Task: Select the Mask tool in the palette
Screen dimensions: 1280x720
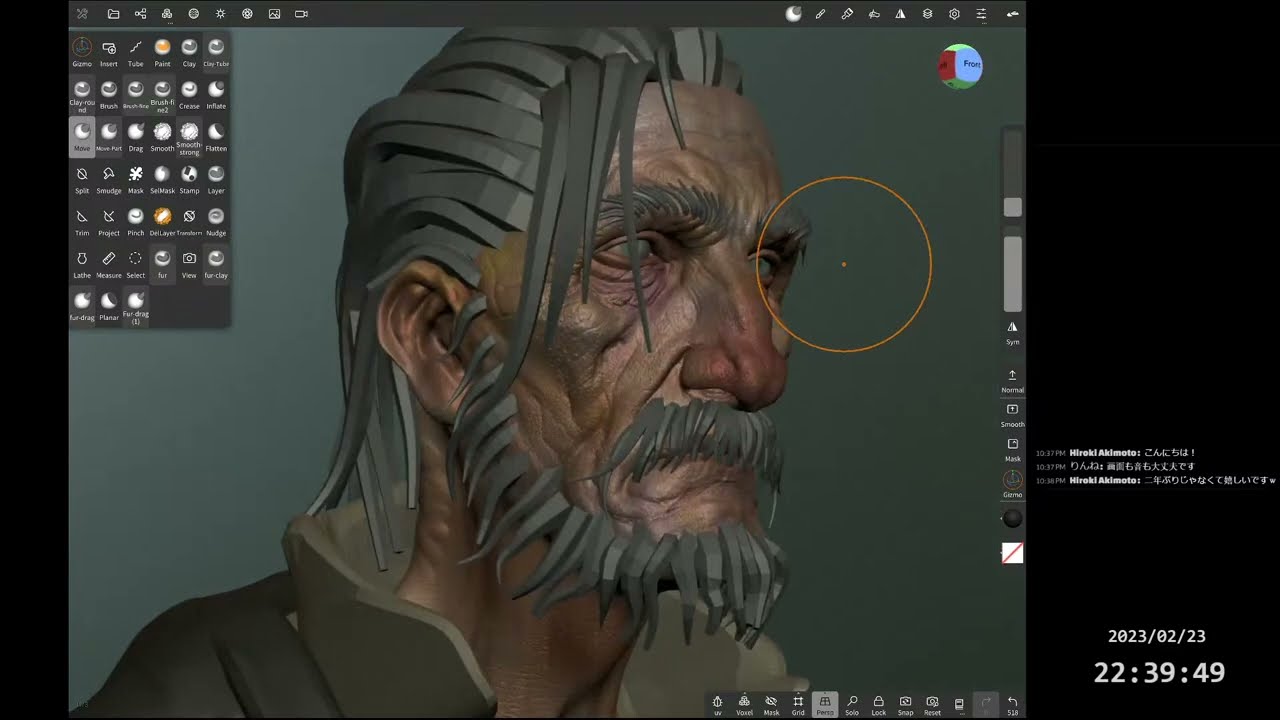Action: pos(136,179)
